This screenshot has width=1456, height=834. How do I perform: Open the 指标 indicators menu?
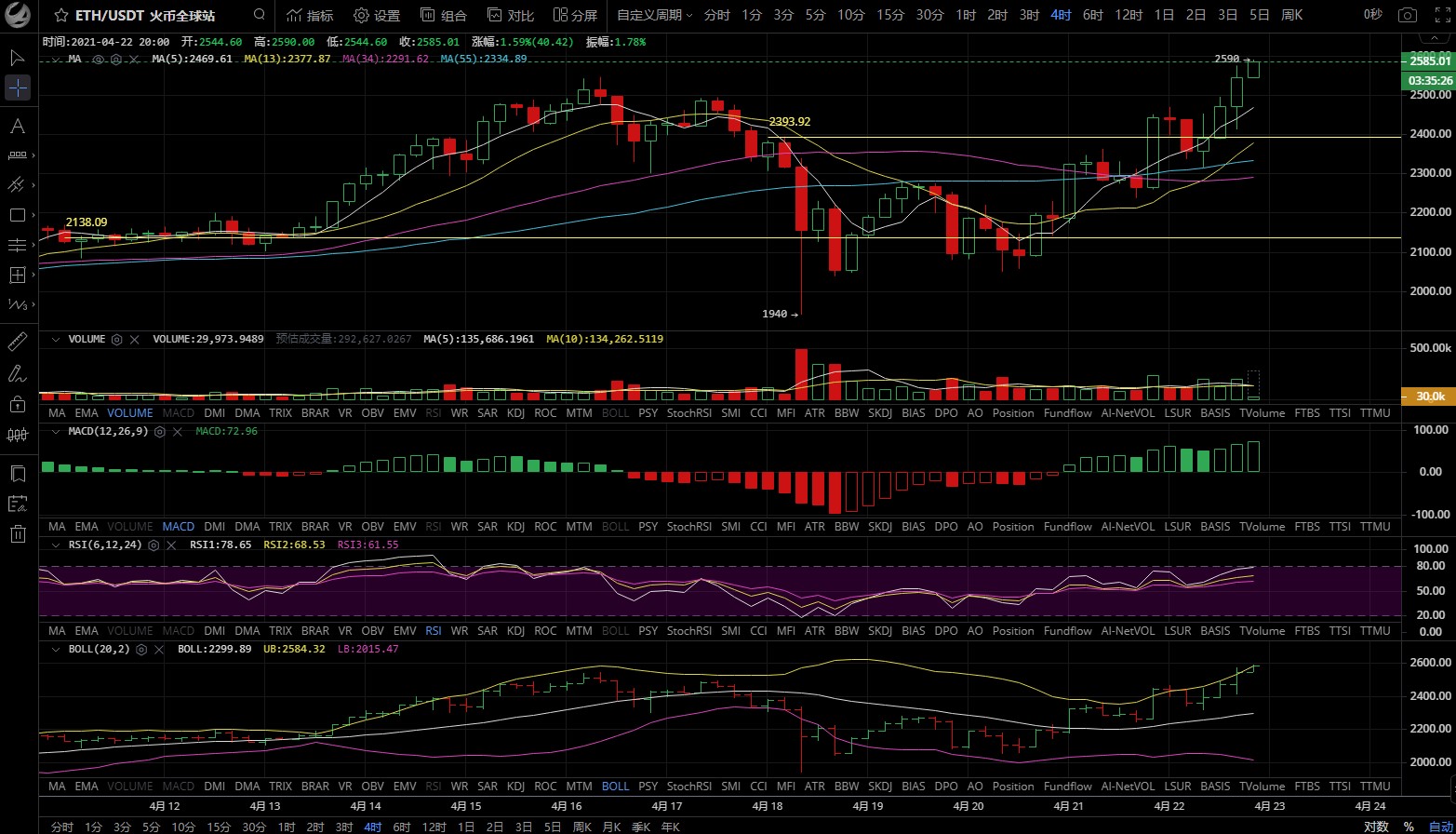[310, 15]
